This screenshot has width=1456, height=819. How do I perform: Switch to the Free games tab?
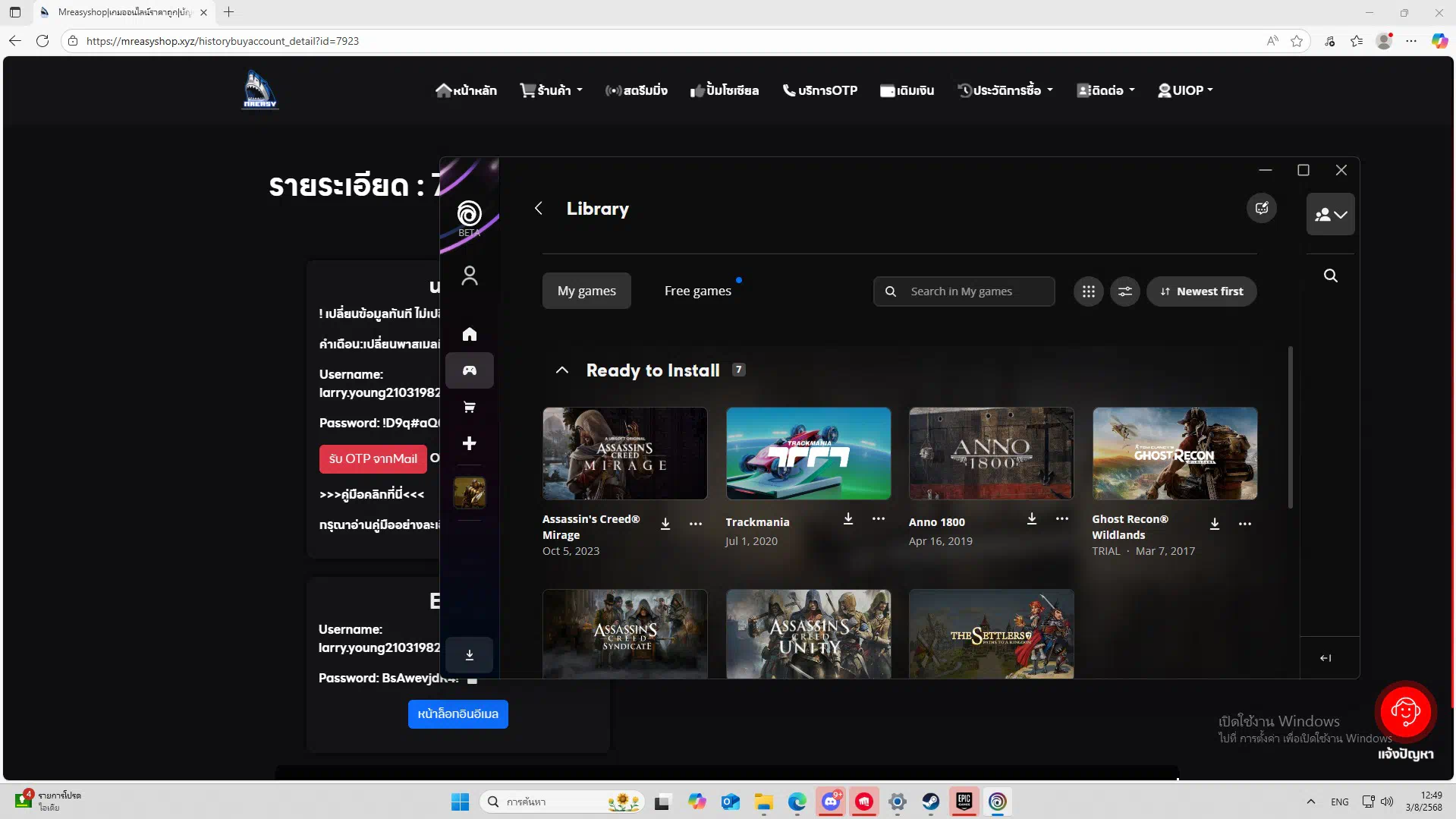tap(698, 291)
